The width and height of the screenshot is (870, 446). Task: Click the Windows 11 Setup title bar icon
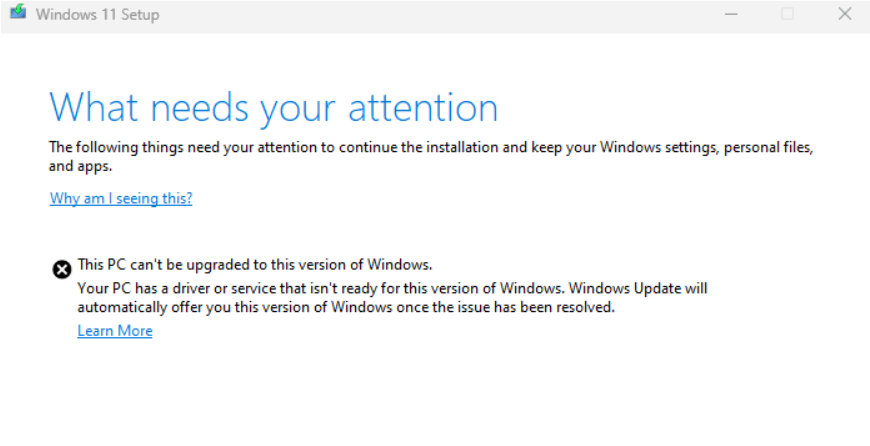pos(18,14)
